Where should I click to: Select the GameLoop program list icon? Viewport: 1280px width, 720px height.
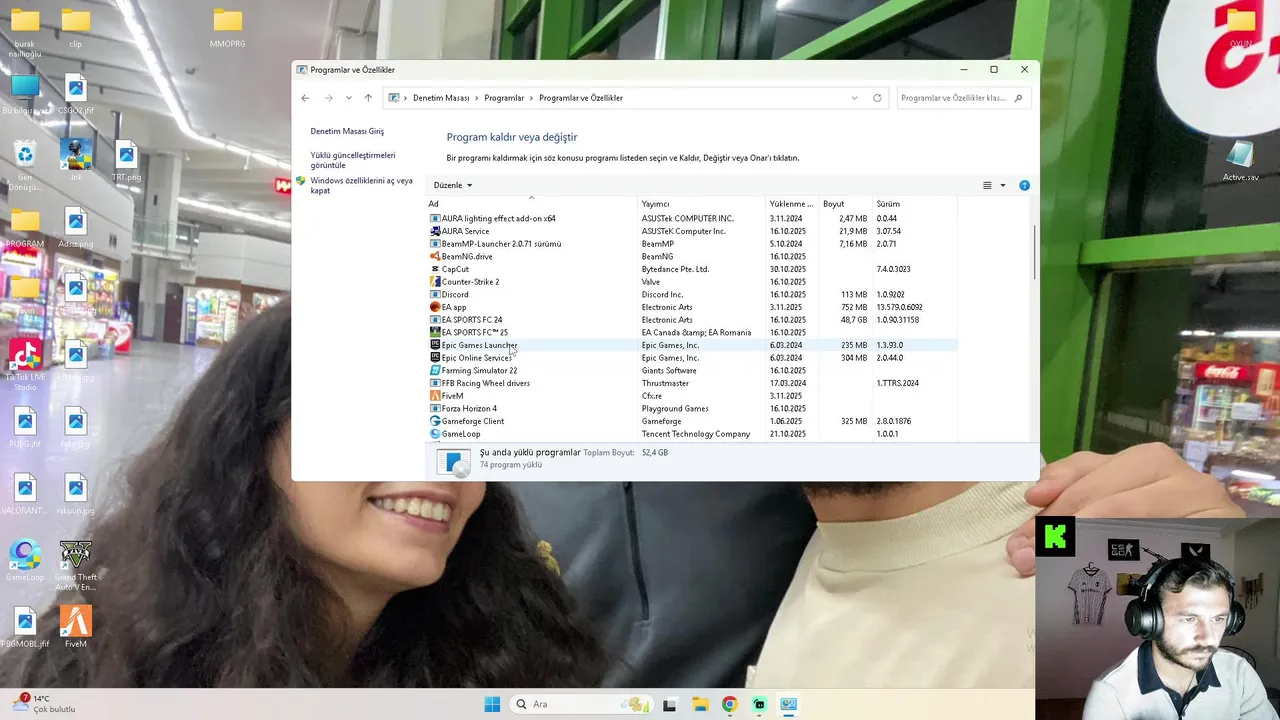pos(435,434)
